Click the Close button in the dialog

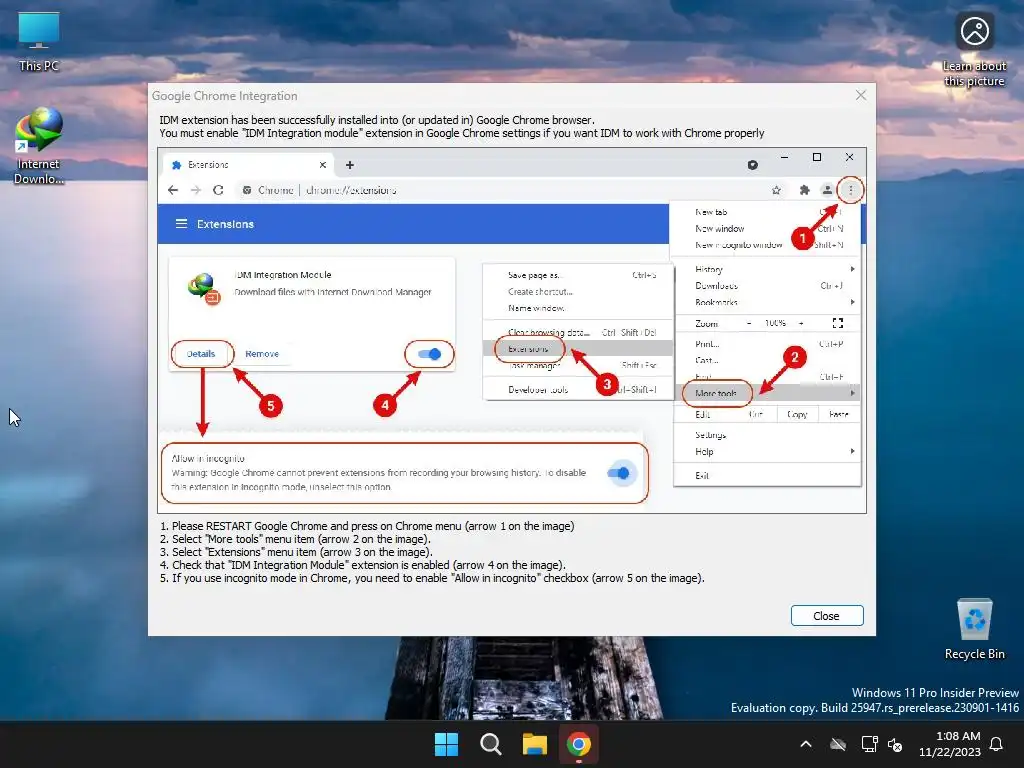[827, 616]
